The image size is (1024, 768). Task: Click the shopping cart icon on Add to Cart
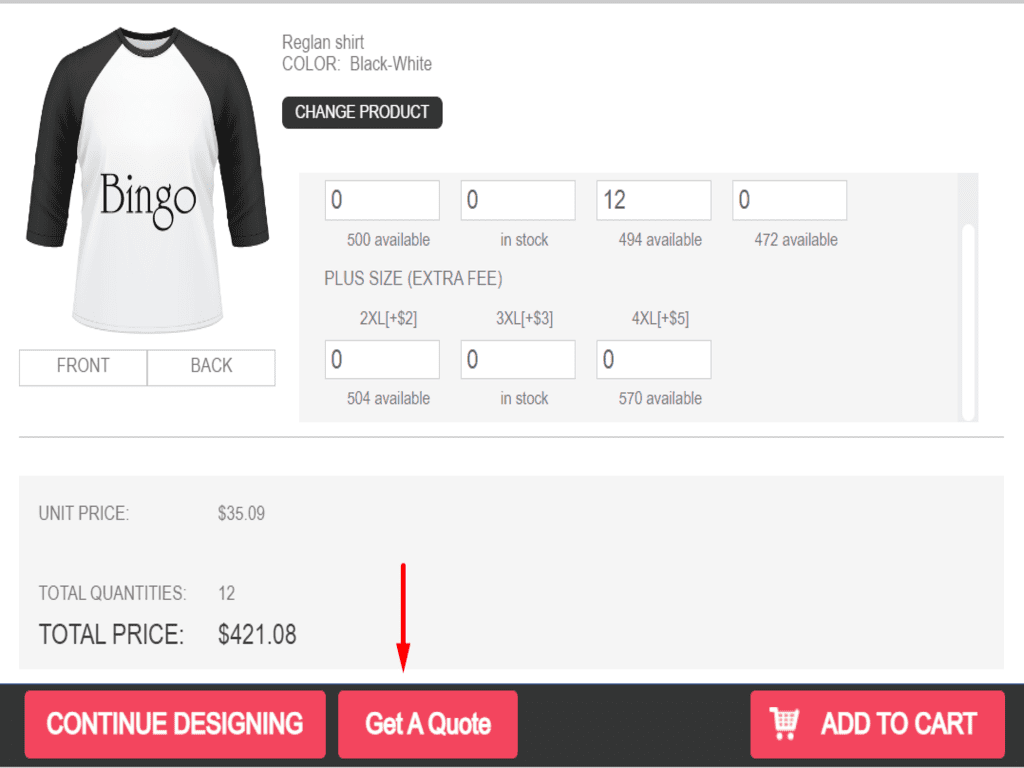785,722
